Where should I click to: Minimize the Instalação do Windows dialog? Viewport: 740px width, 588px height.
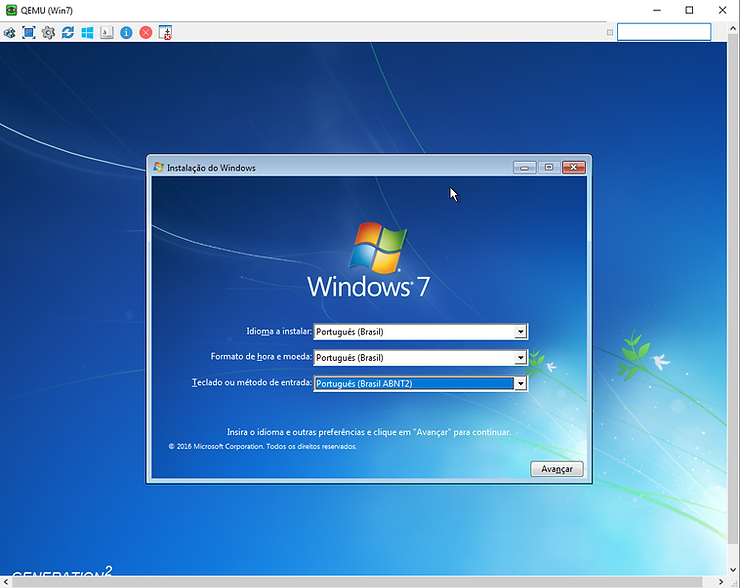click(x=524, y=168)
